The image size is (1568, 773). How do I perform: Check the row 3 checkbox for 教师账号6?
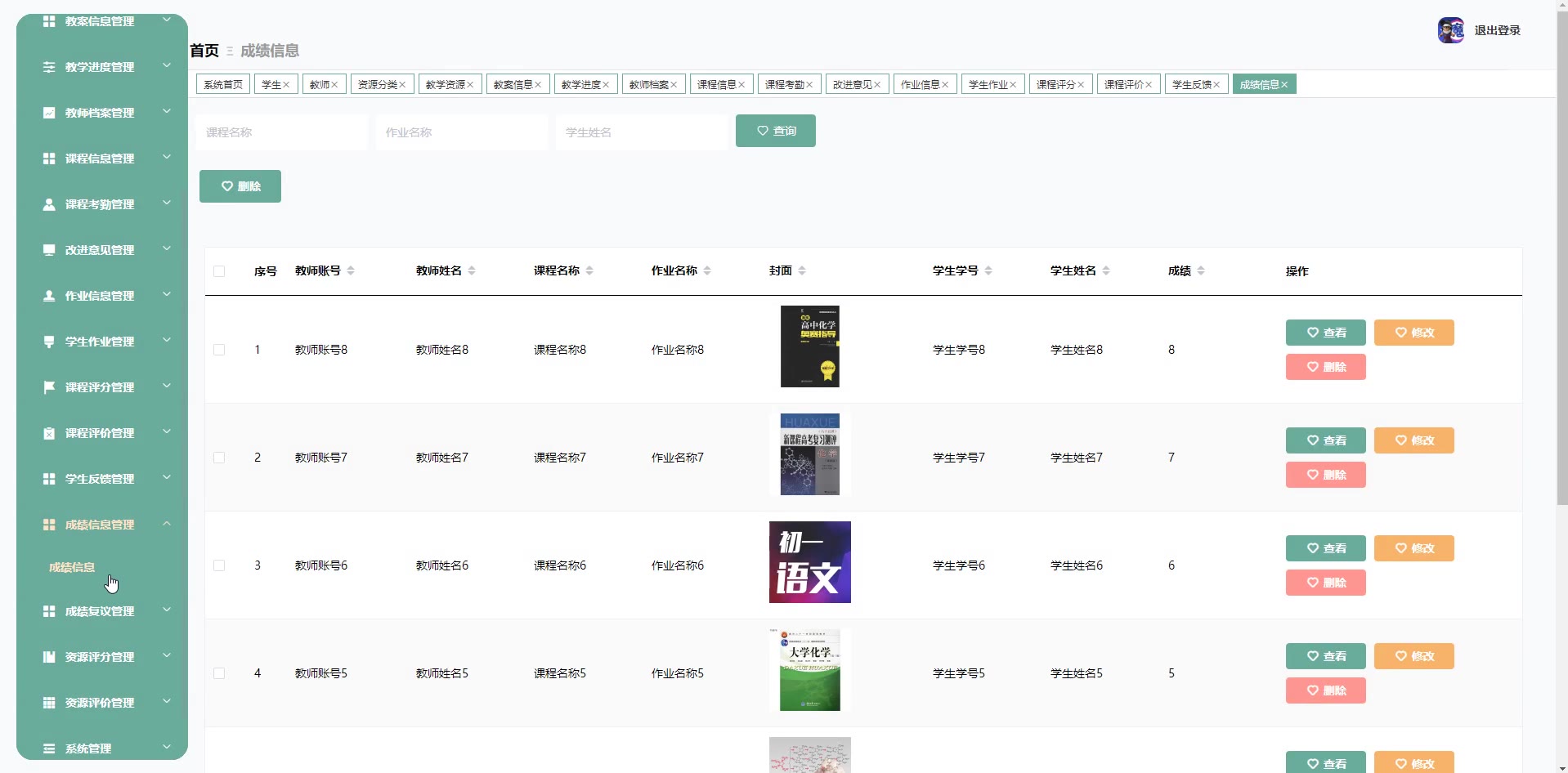pos(219,565)
